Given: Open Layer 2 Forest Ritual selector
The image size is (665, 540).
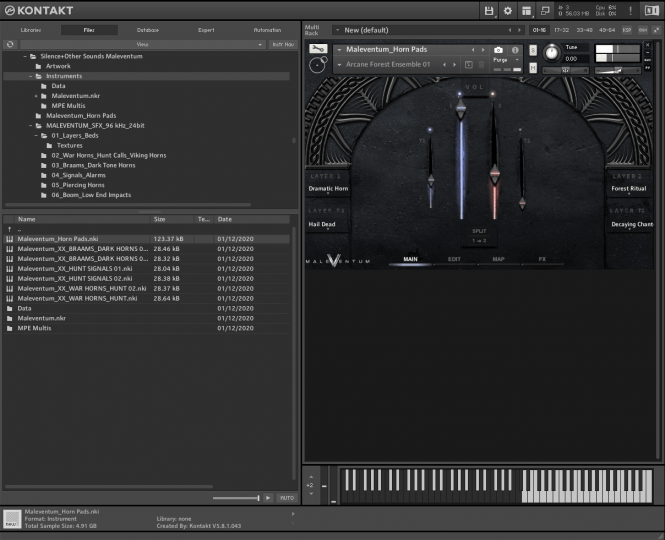Looking at the screenshot, I should 629,189.
